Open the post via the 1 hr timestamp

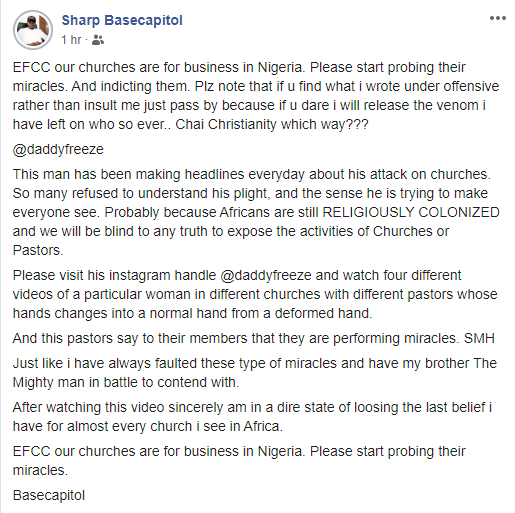(71, 40)
